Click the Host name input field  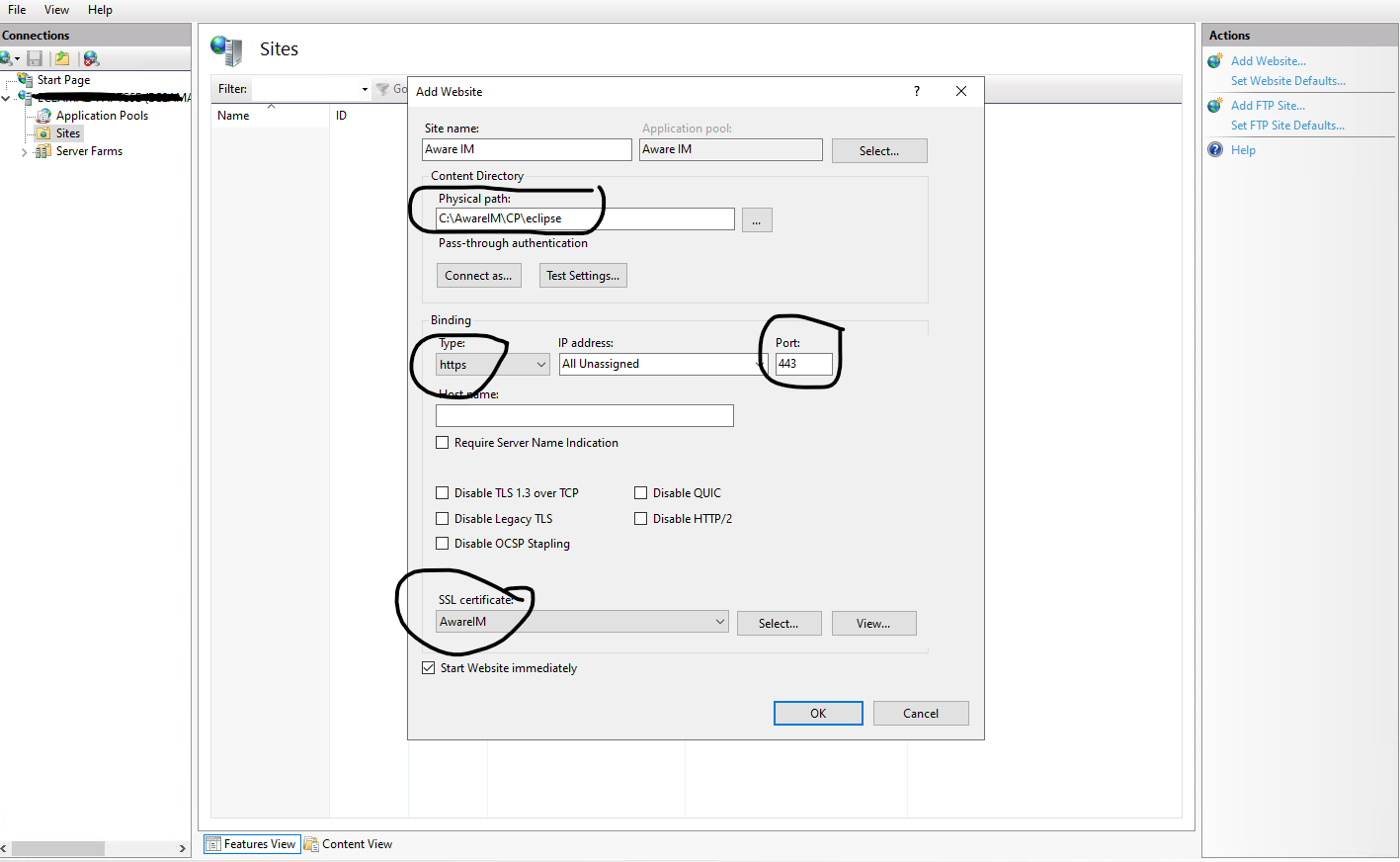coord(585,415)
